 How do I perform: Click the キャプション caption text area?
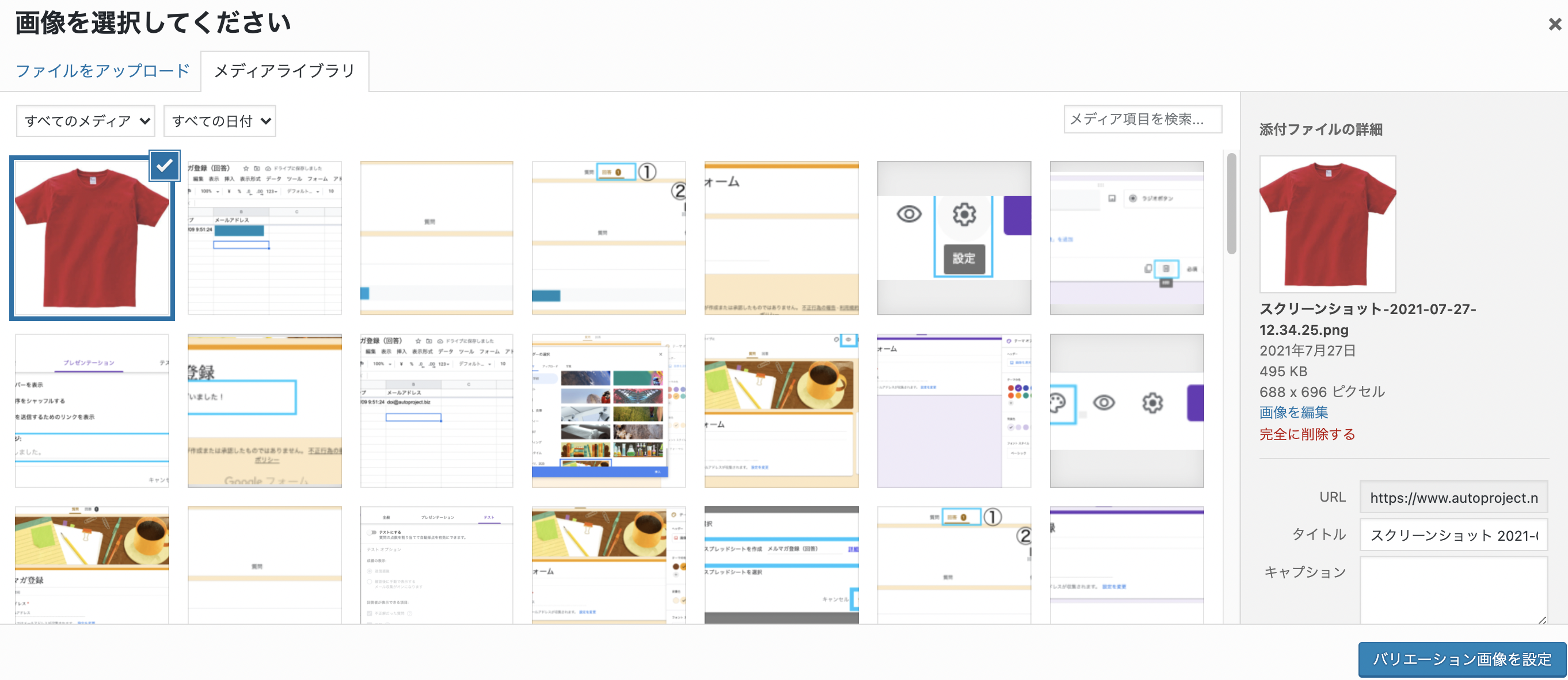pyautogui.click(x=1453, y=589)
